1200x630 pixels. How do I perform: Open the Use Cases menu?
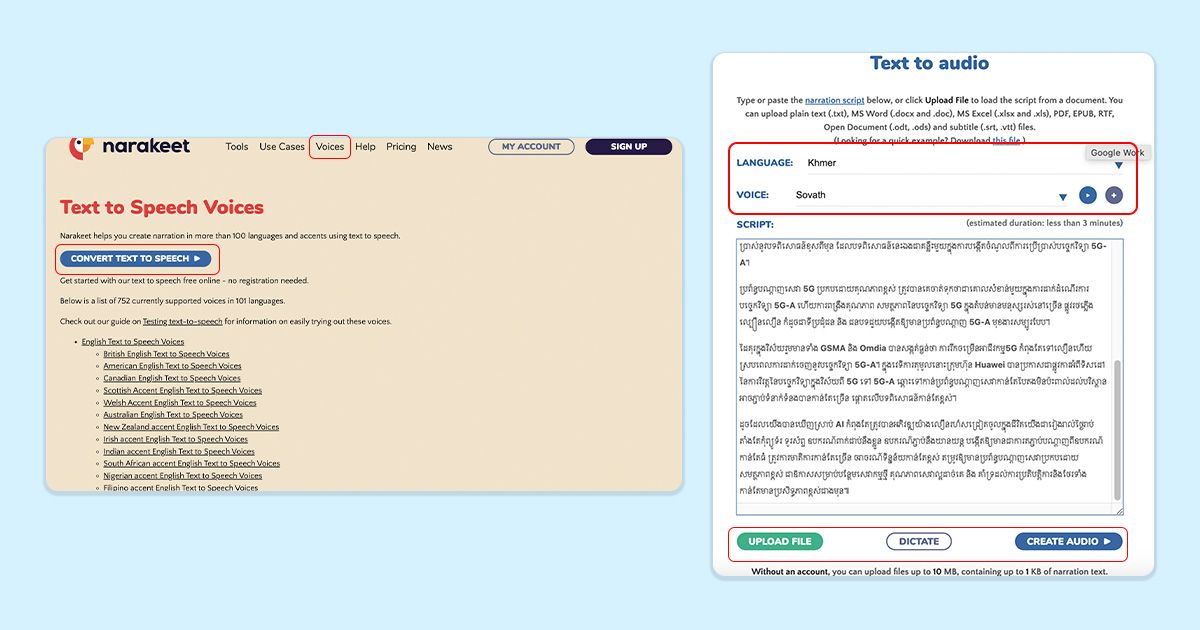point(282,147)
